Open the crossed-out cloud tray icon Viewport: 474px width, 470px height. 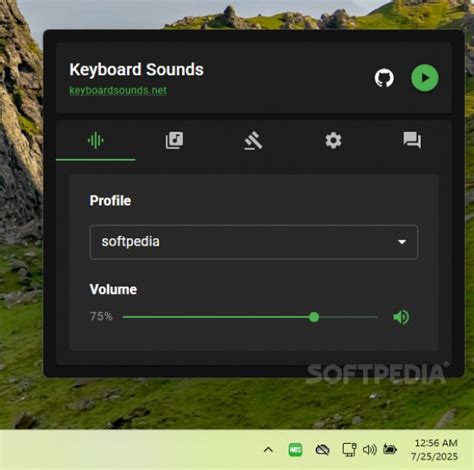[322, 450]
